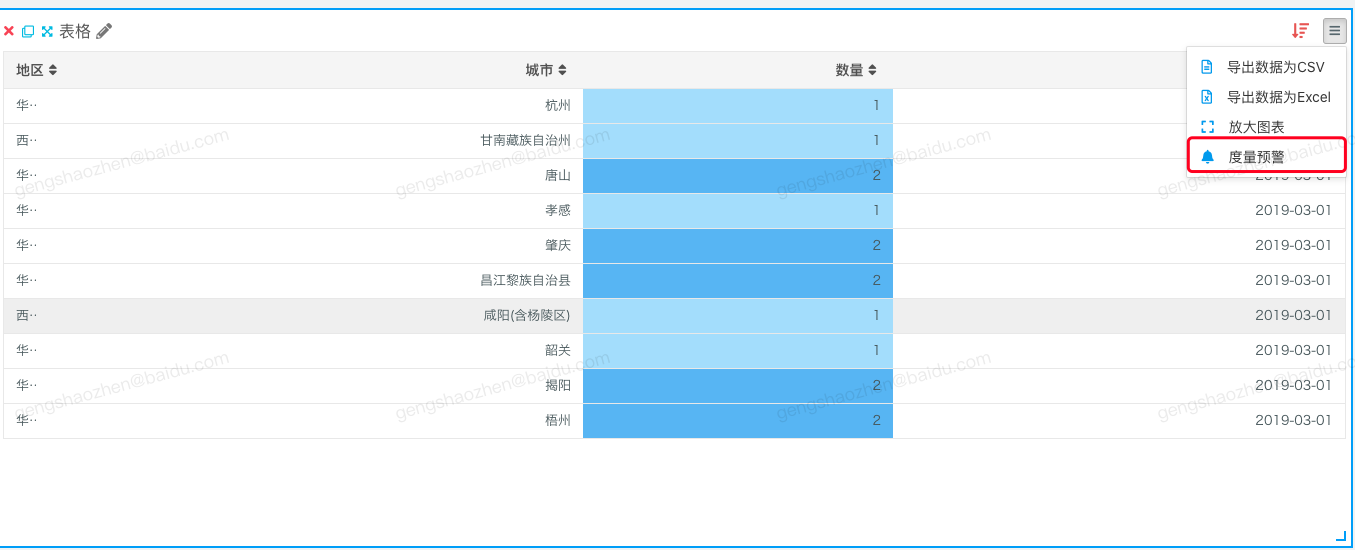Choose 放大图表 from the menu

click(1266, 127)
